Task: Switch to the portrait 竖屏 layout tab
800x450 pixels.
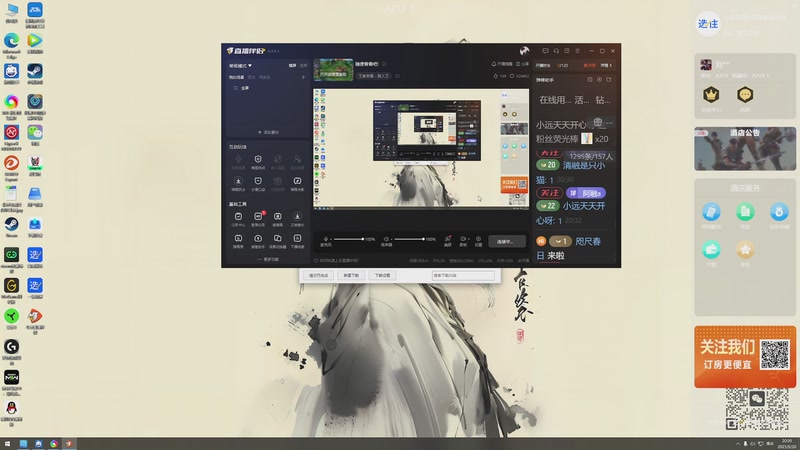Action: pyautogui.click(x=304, y=66)
